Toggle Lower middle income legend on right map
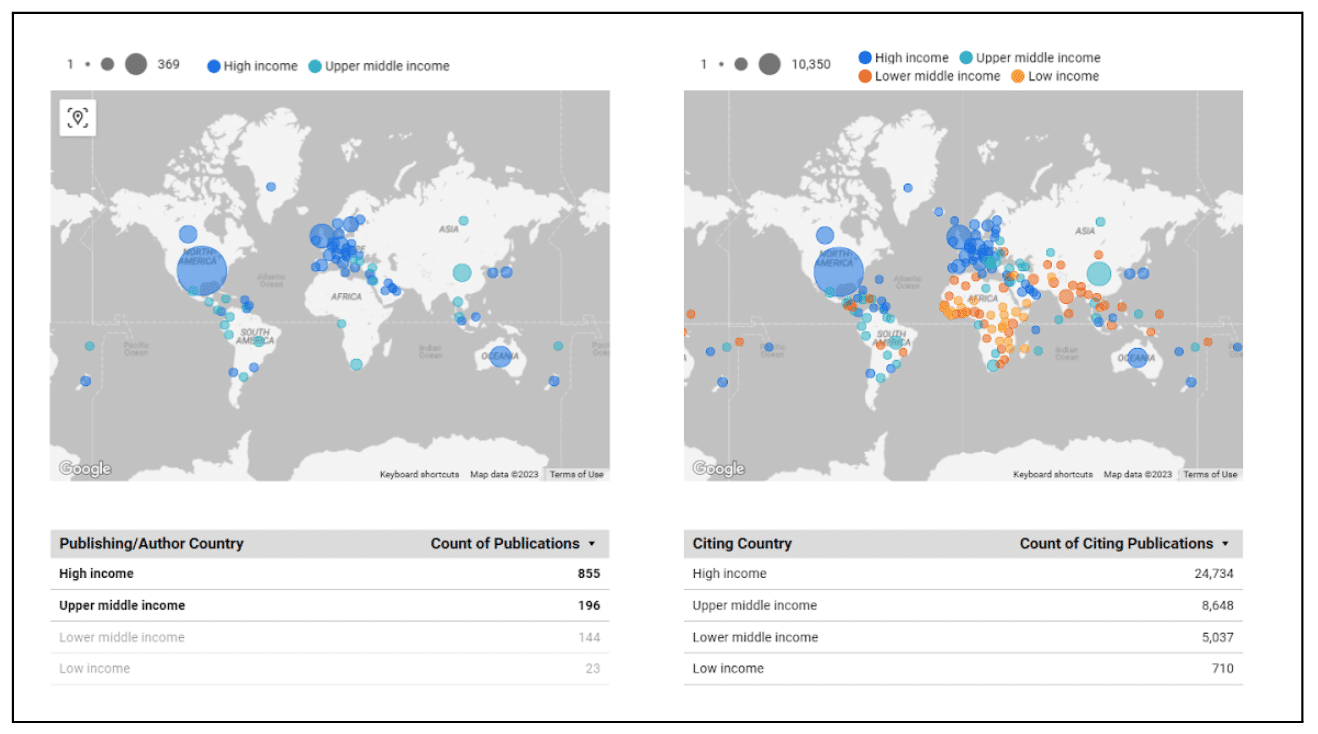 pyautogui.click(x=929, y=76)
